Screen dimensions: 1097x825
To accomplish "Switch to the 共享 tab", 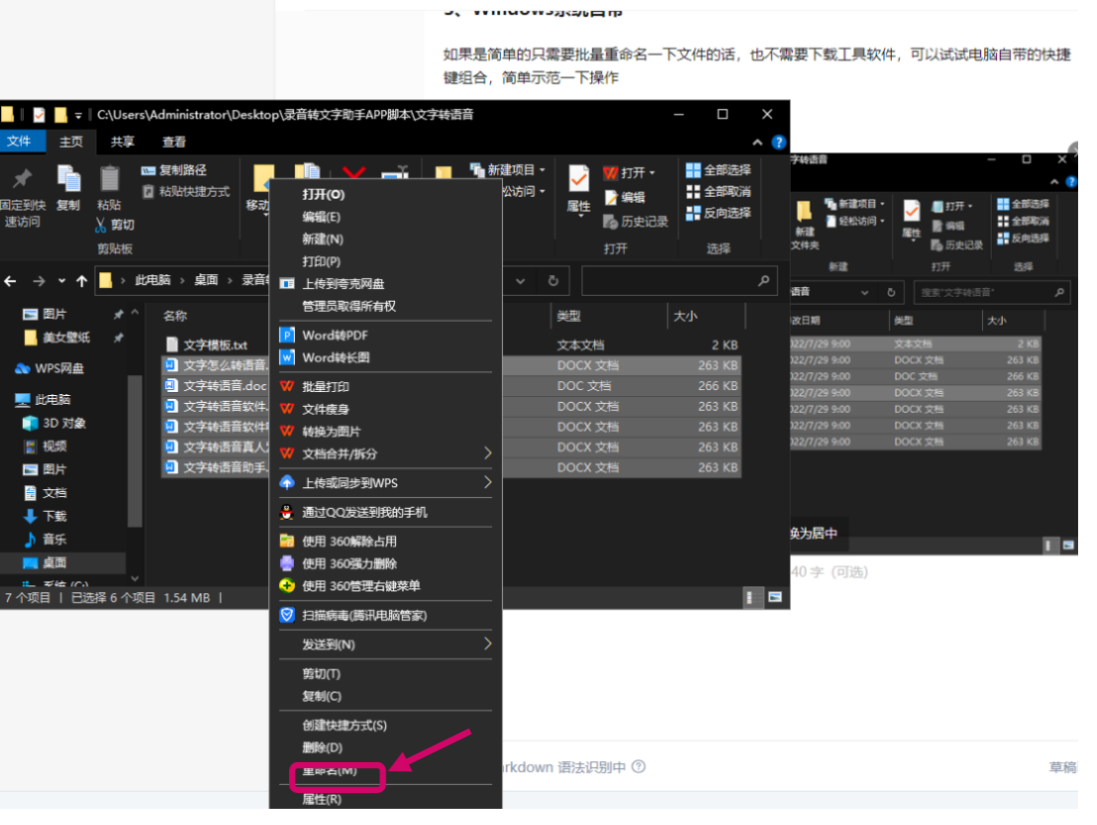I will pyautogui.click(x=122, y=142).
